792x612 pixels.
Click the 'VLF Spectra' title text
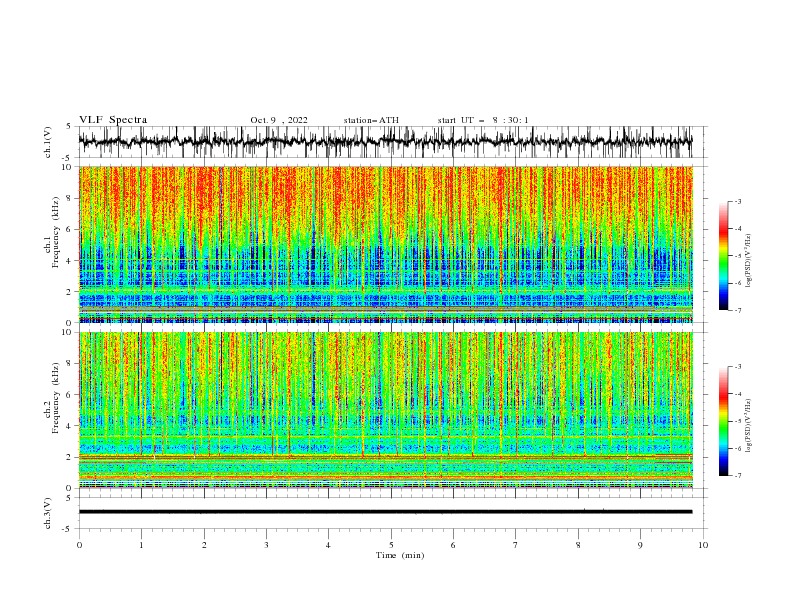tap(113, 120)
